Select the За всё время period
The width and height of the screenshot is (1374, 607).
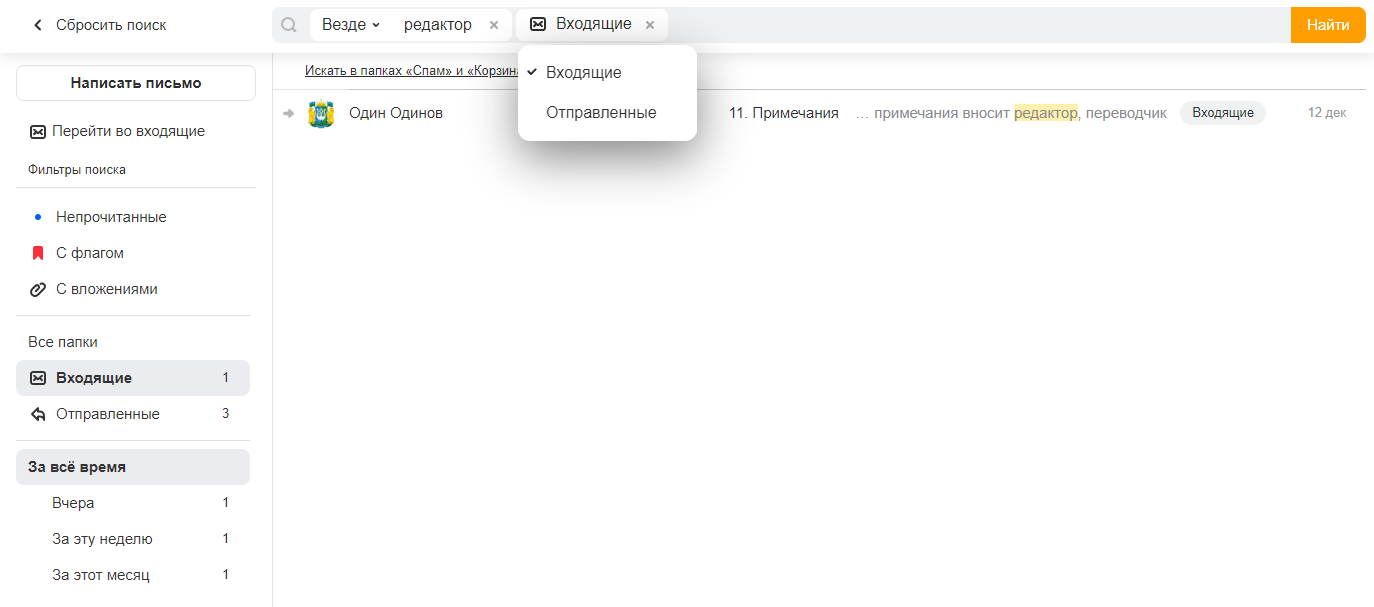pyautogui.click(x=77, y=467)
